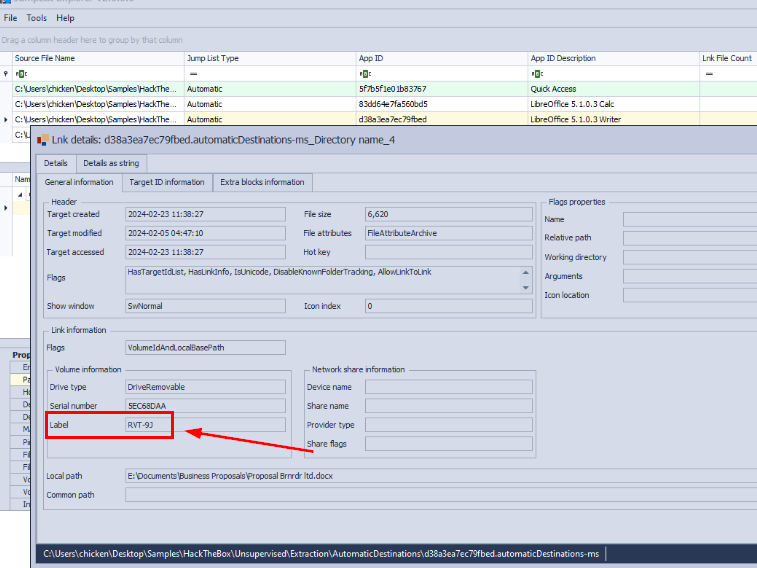The image size is (757, 568).
Task: Open the Help menu
Action: point(65,18)
